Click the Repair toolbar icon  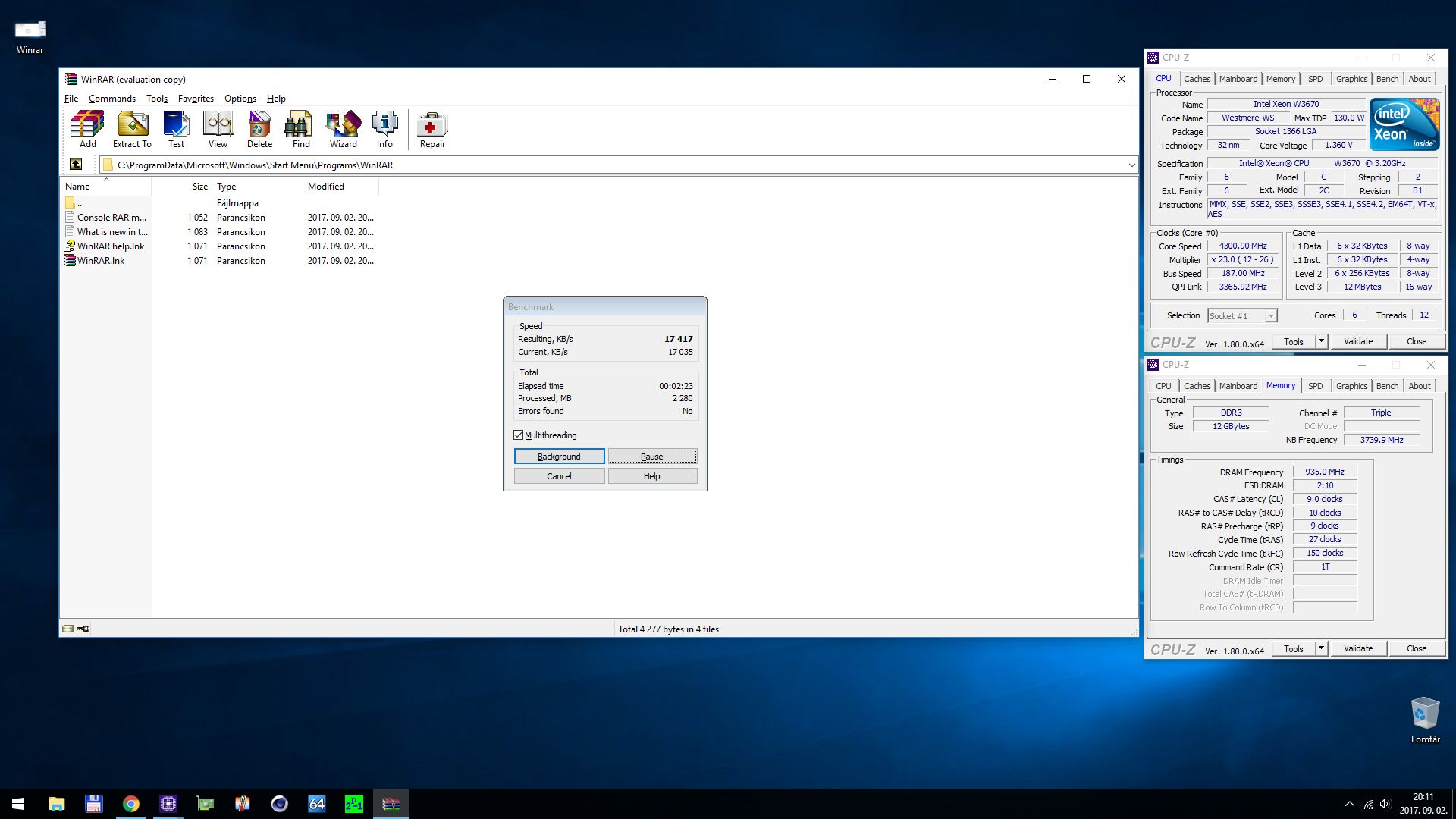point(432,130)
